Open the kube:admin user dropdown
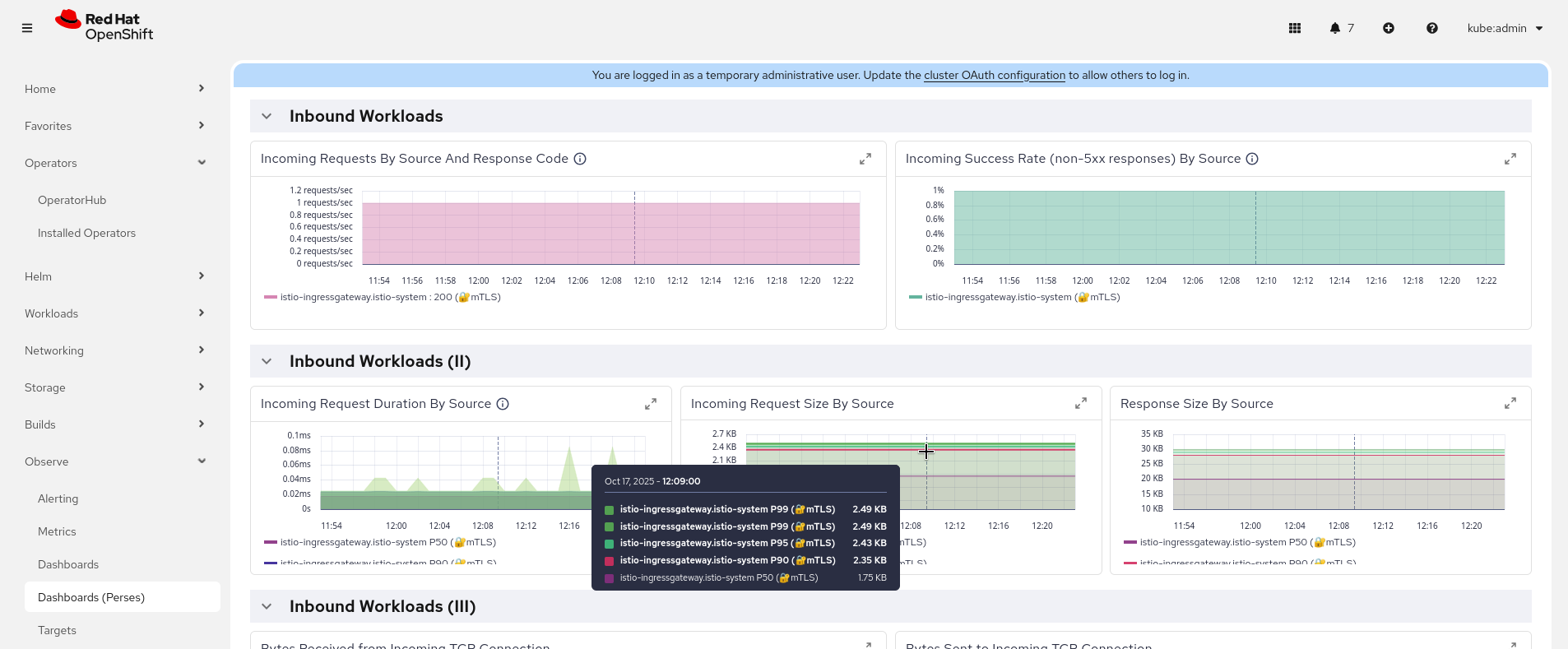The image size is (1568, 649). (1505, 28)
